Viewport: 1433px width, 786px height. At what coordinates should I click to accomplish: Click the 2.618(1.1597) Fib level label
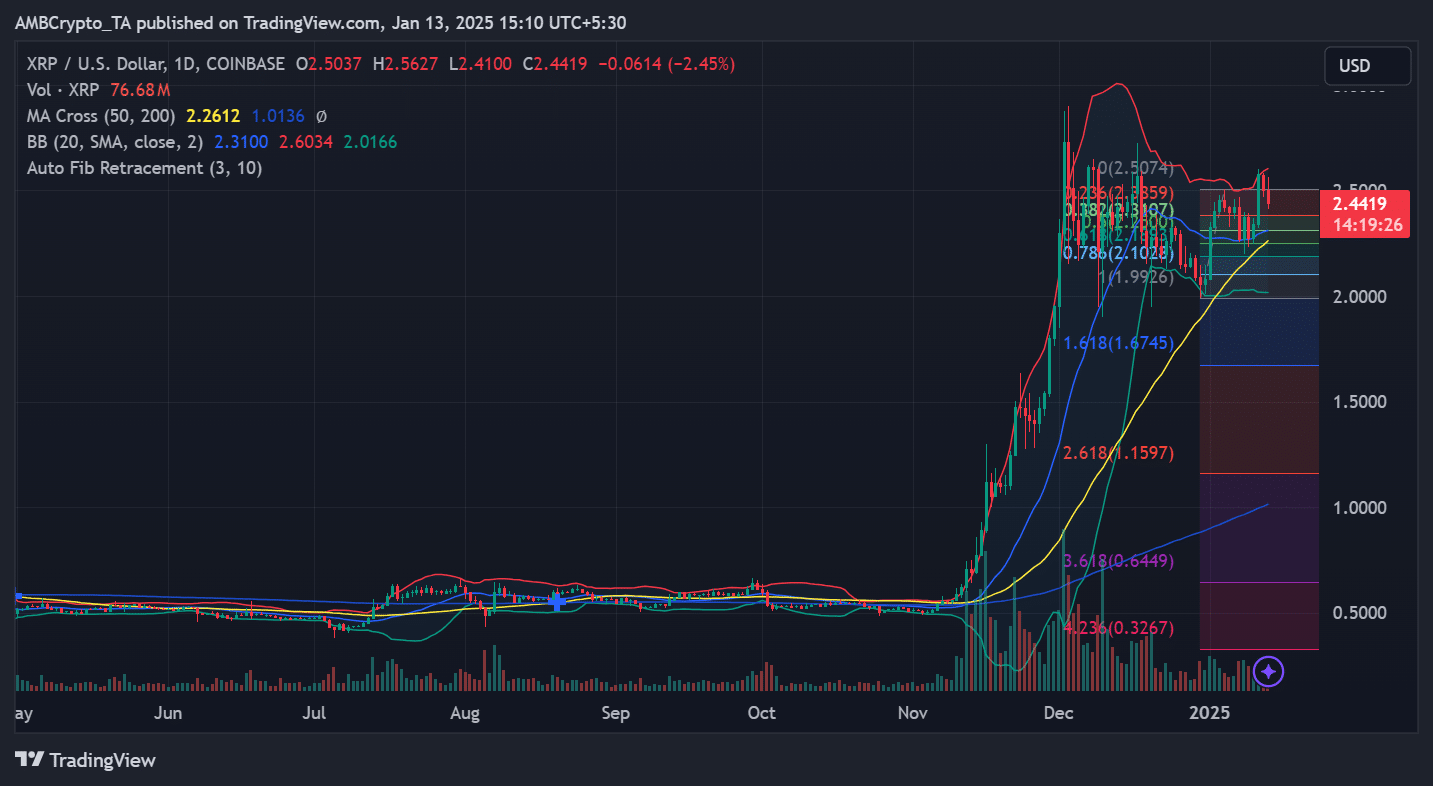click(1119, 453)
